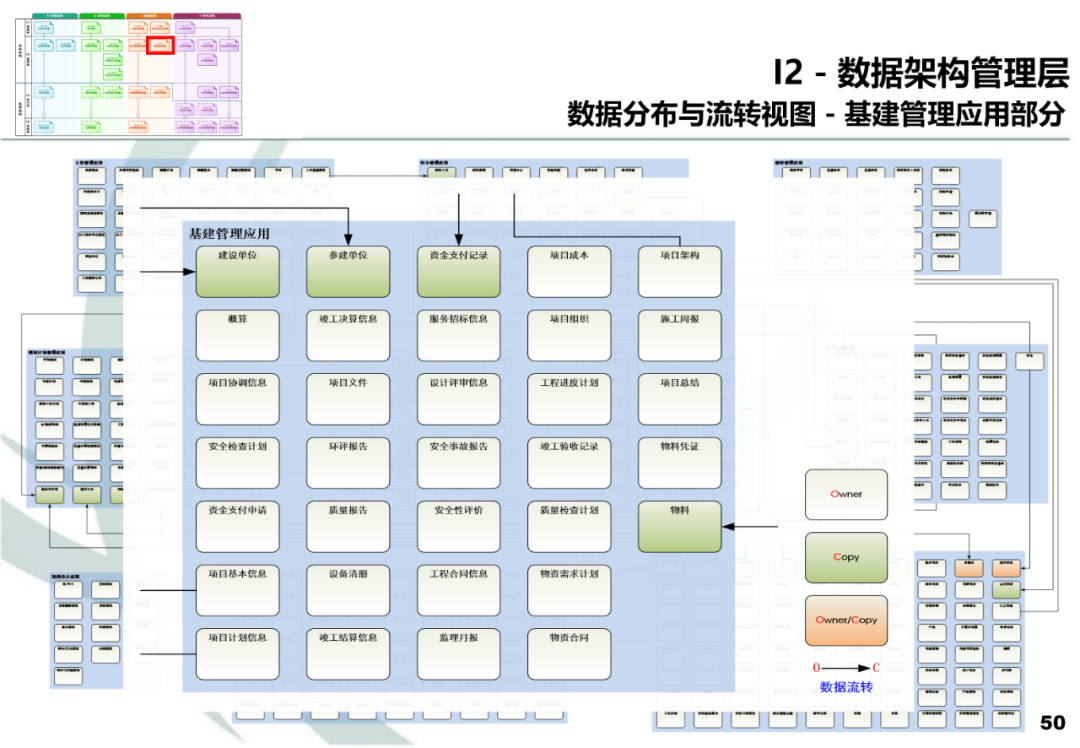Choose the 项目协调信息 data box
Viewport: 1080px width, 748px height.
coord(238,399)
